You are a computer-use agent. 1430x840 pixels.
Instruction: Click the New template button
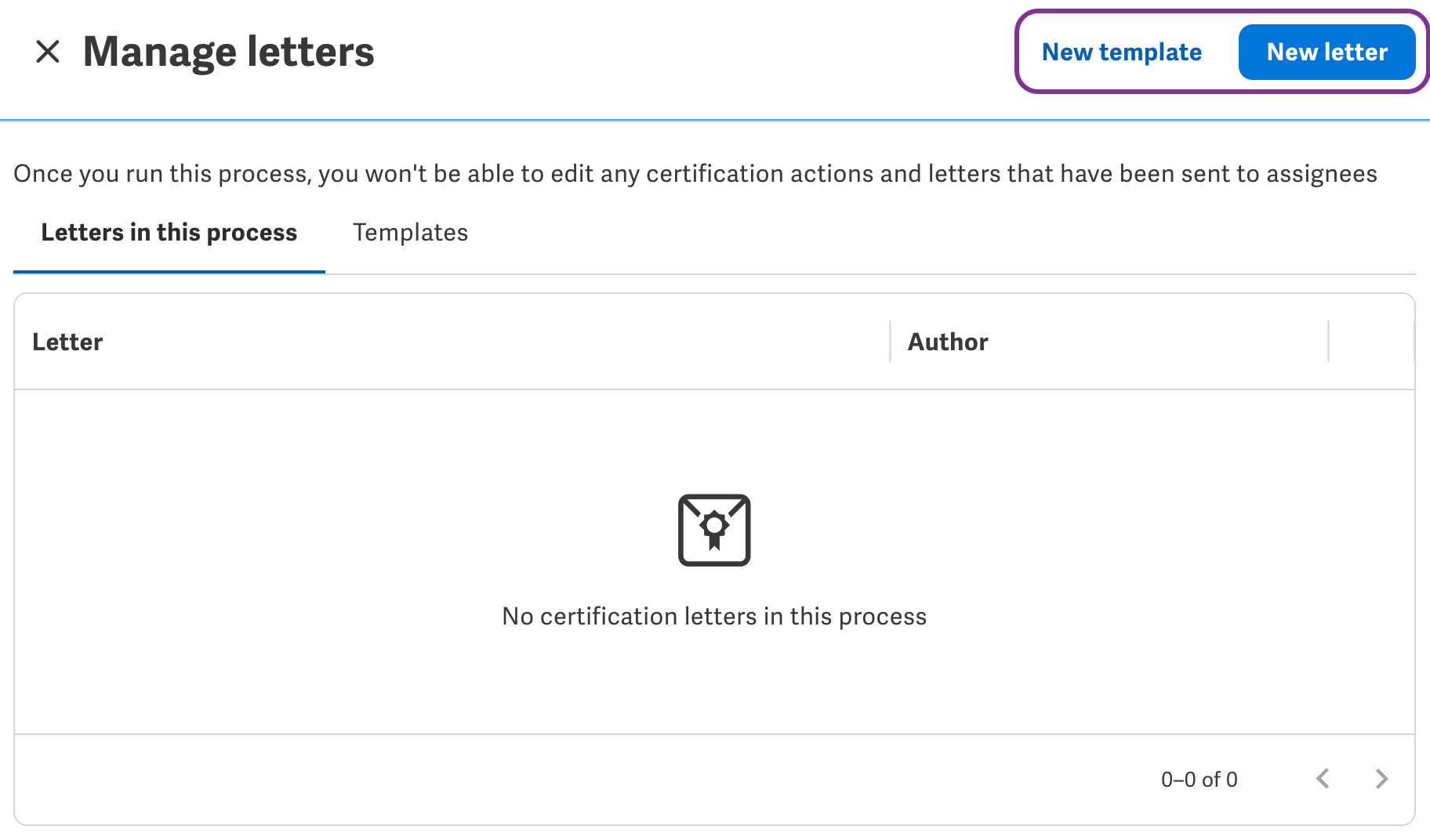pos(1121,52)
